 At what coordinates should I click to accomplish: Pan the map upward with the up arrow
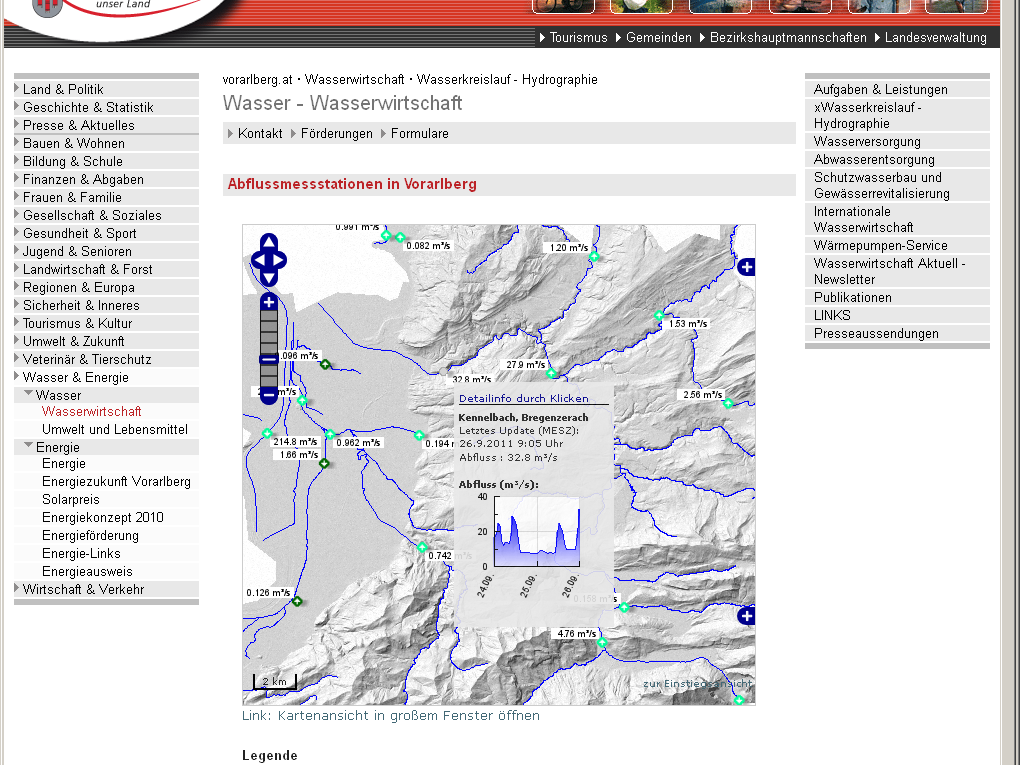268,242
